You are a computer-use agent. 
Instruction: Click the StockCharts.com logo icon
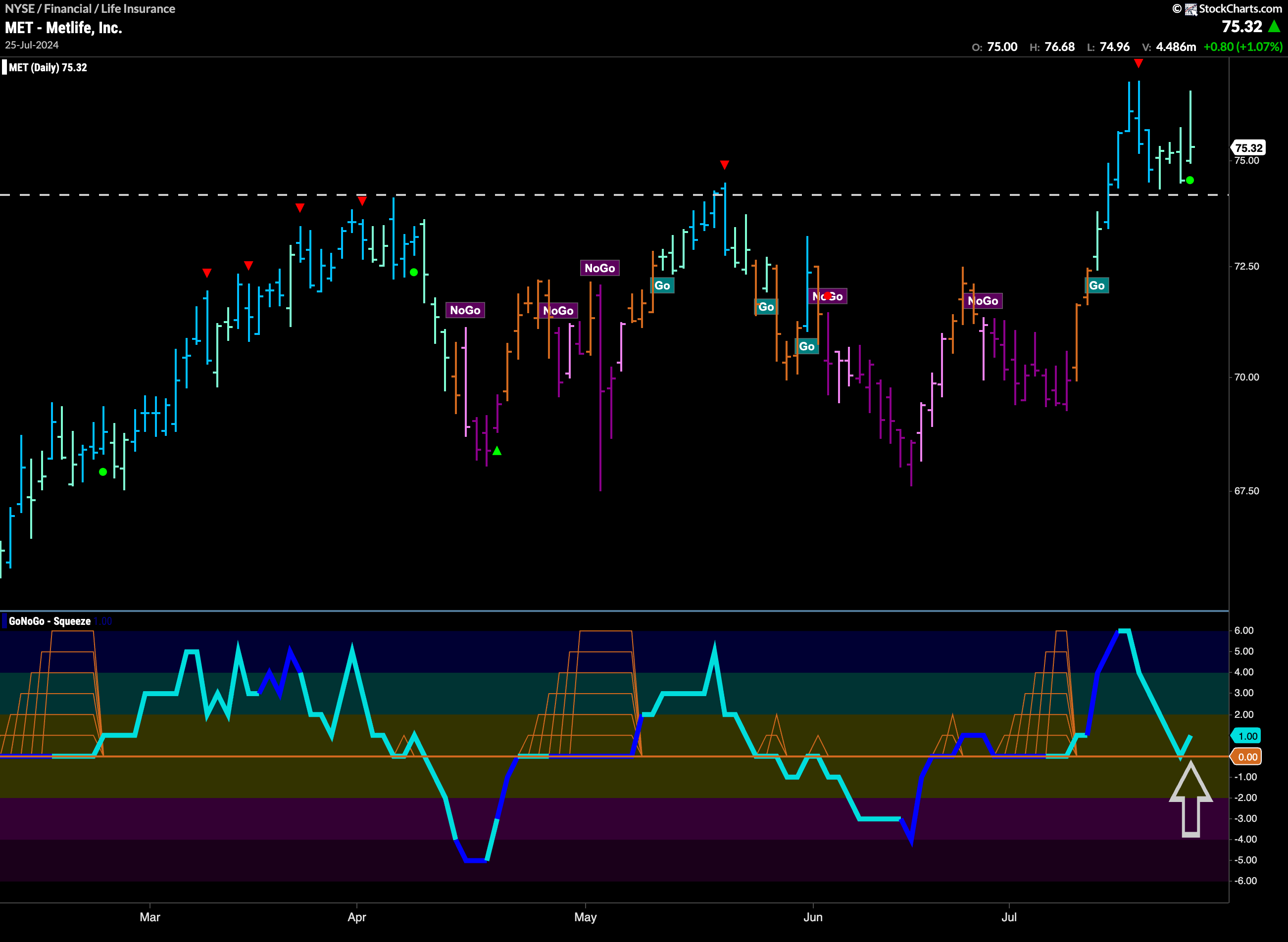(1190, 9)
